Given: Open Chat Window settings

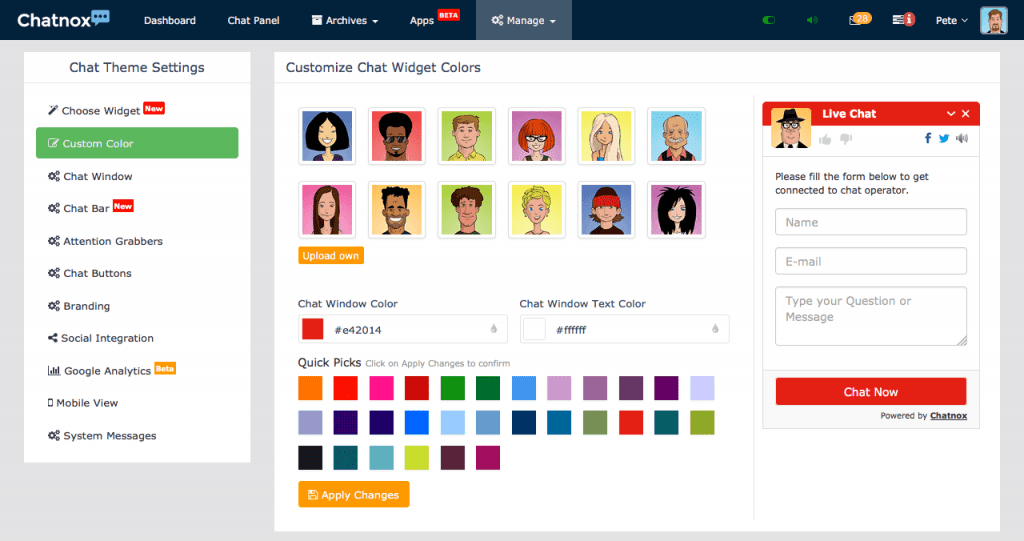Looking at the screenshot, I should (90, 176).
